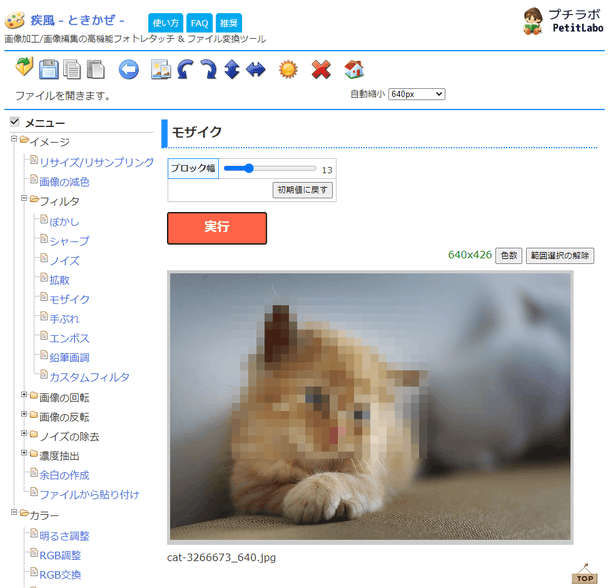
Task: Save the image with the floppy disk icon
Action: [x=49, y=69]
